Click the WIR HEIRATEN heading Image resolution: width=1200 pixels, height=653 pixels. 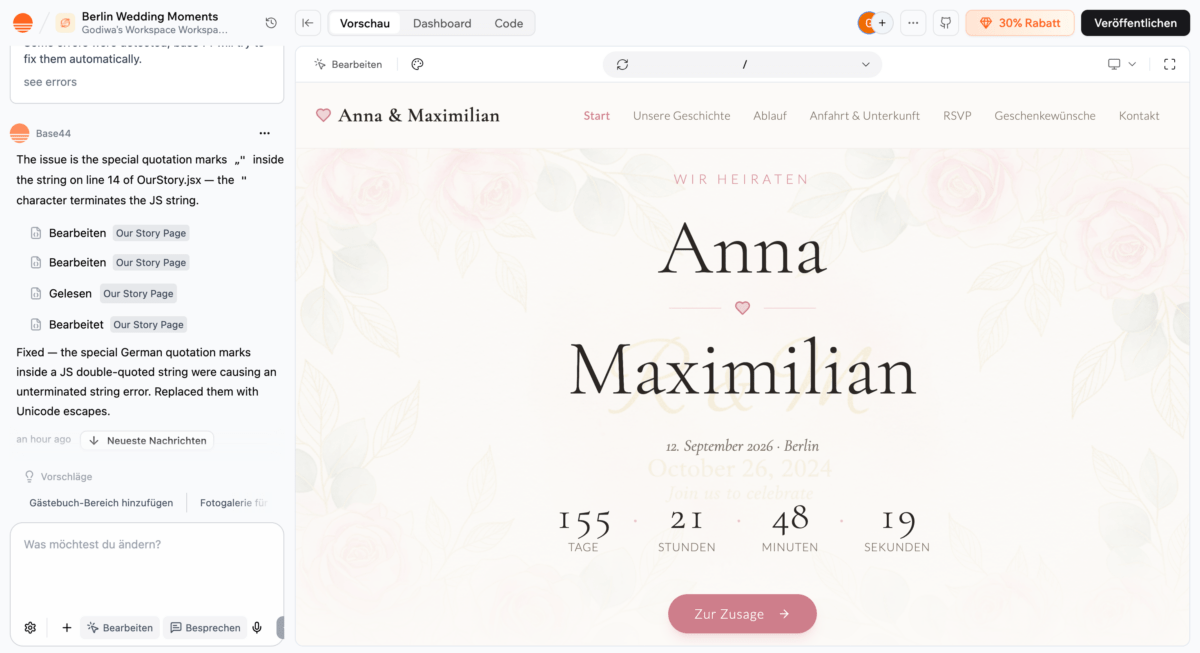741,180
